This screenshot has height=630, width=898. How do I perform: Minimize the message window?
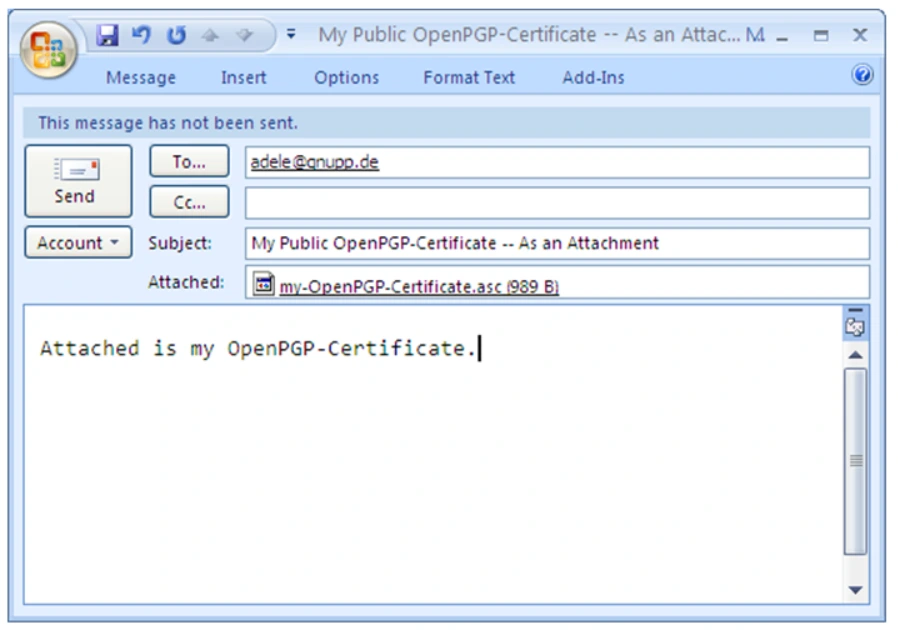pyautogui.click(x=783, y=36)
